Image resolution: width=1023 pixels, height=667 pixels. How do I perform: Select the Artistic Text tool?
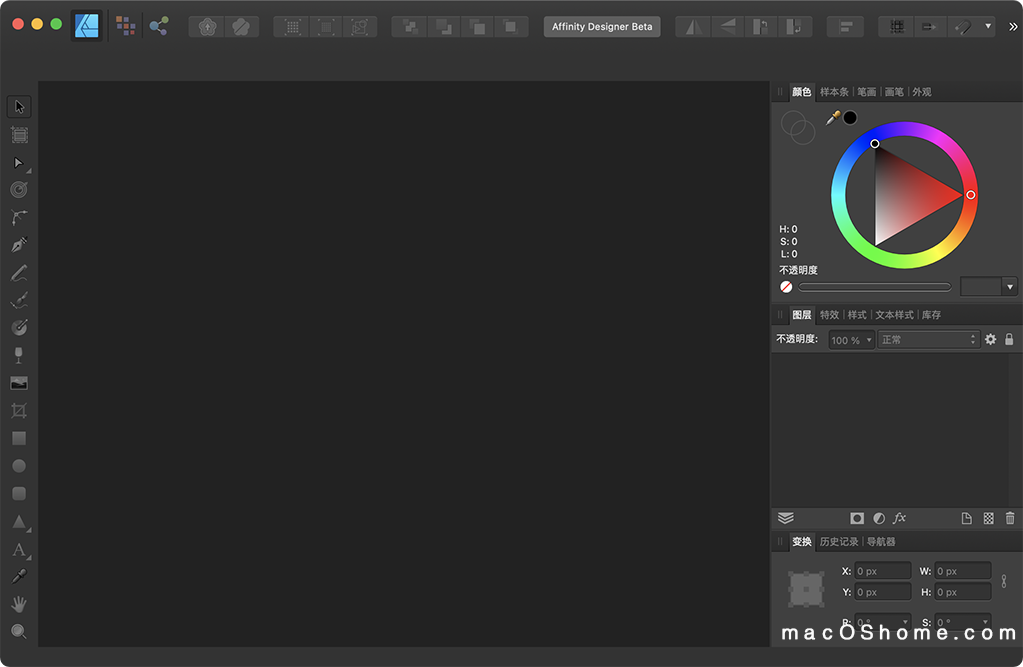click(18, 549)
